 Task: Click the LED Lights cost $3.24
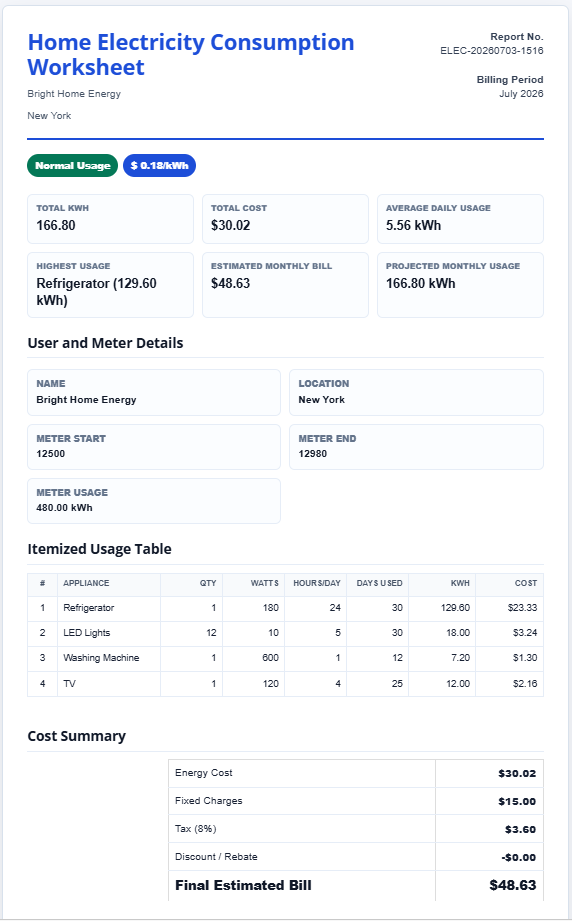pyautogui.click(x=525, y=633)
